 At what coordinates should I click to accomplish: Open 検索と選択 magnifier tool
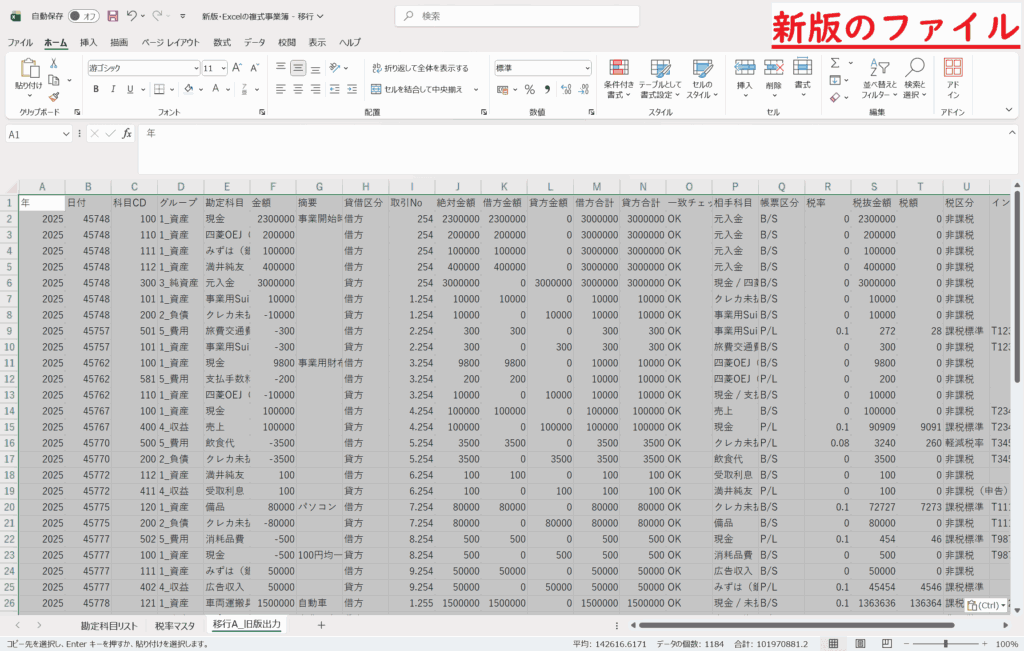coord(913,75)
